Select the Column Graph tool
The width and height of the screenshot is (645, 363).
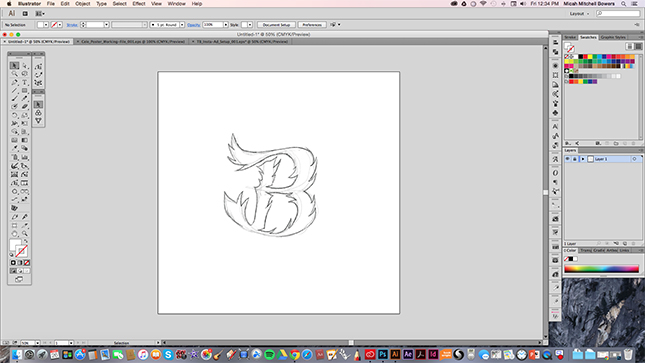pos(25,157)
